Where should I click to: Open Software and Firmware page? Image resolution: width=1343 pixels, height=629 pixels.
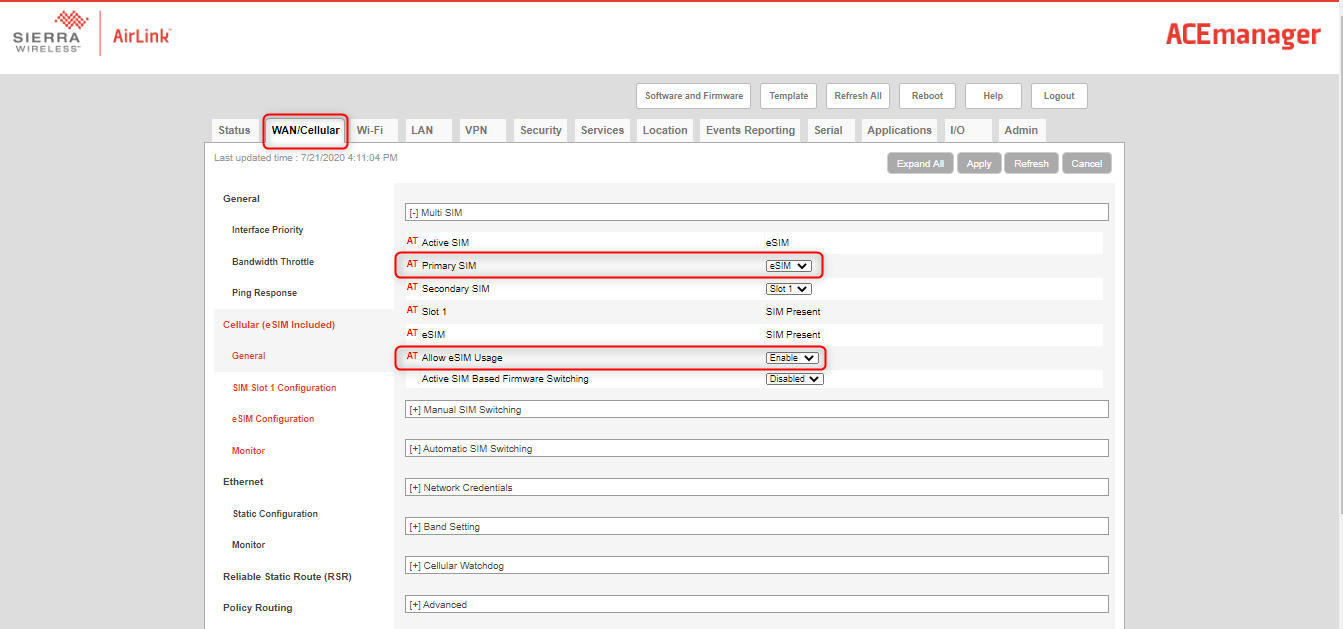pos(693,96)
